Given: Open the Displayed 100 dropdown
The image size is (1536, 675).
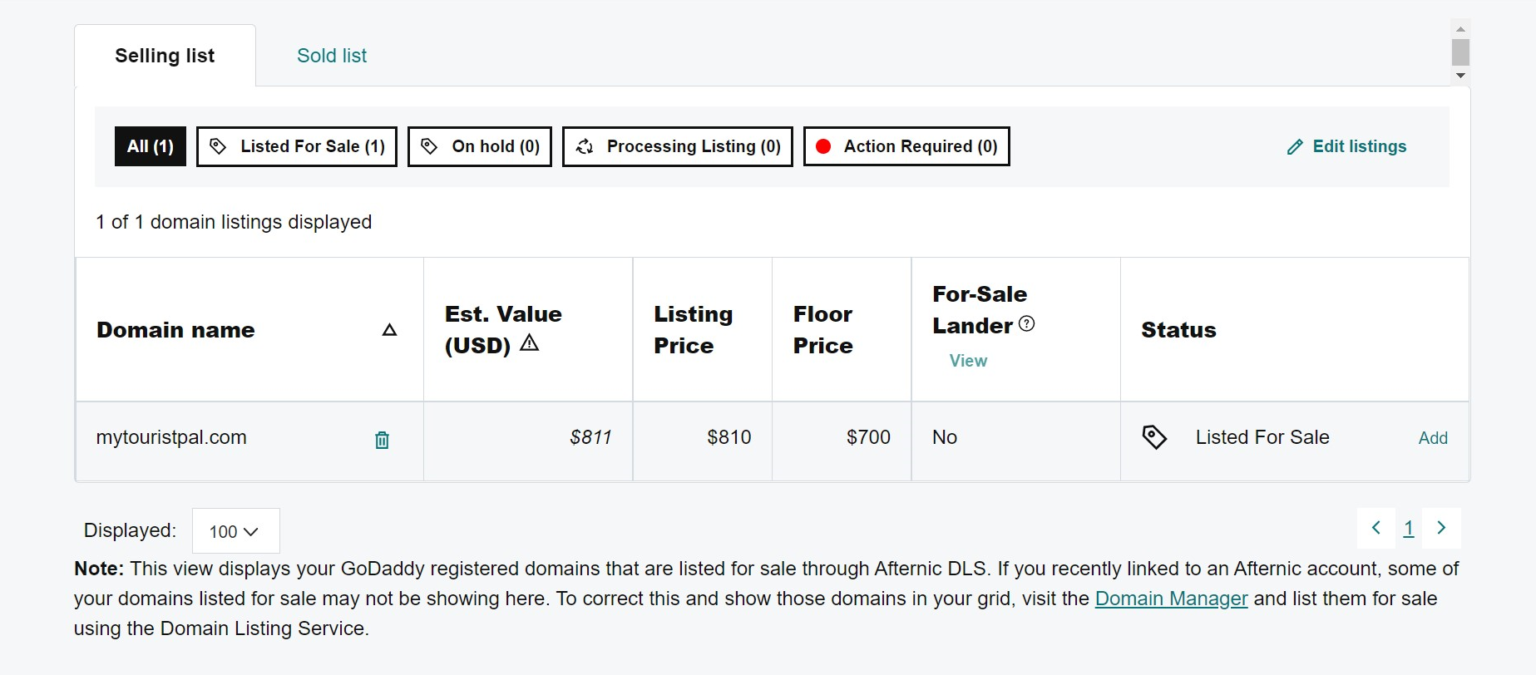Looking at the screenshot, I should (235, 531).
